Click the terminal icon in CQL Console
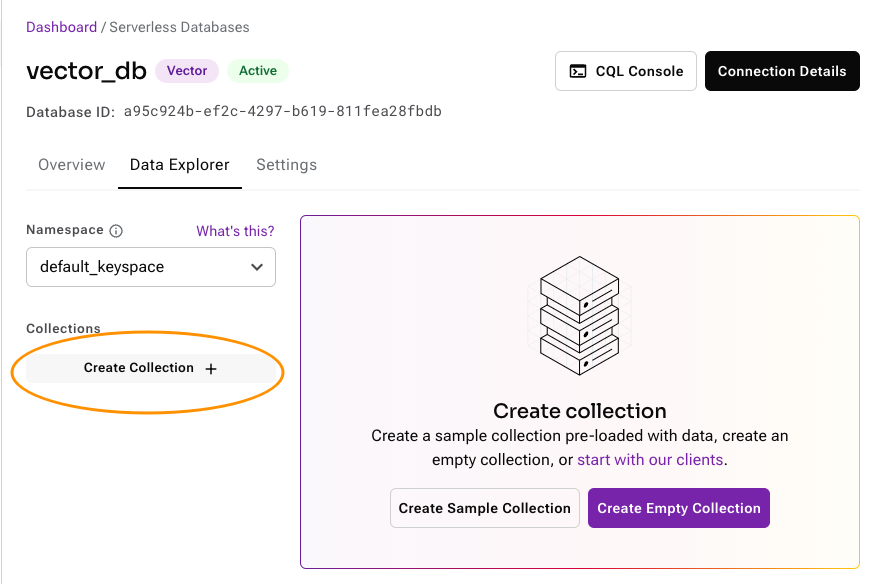 [x=578, y=71]
